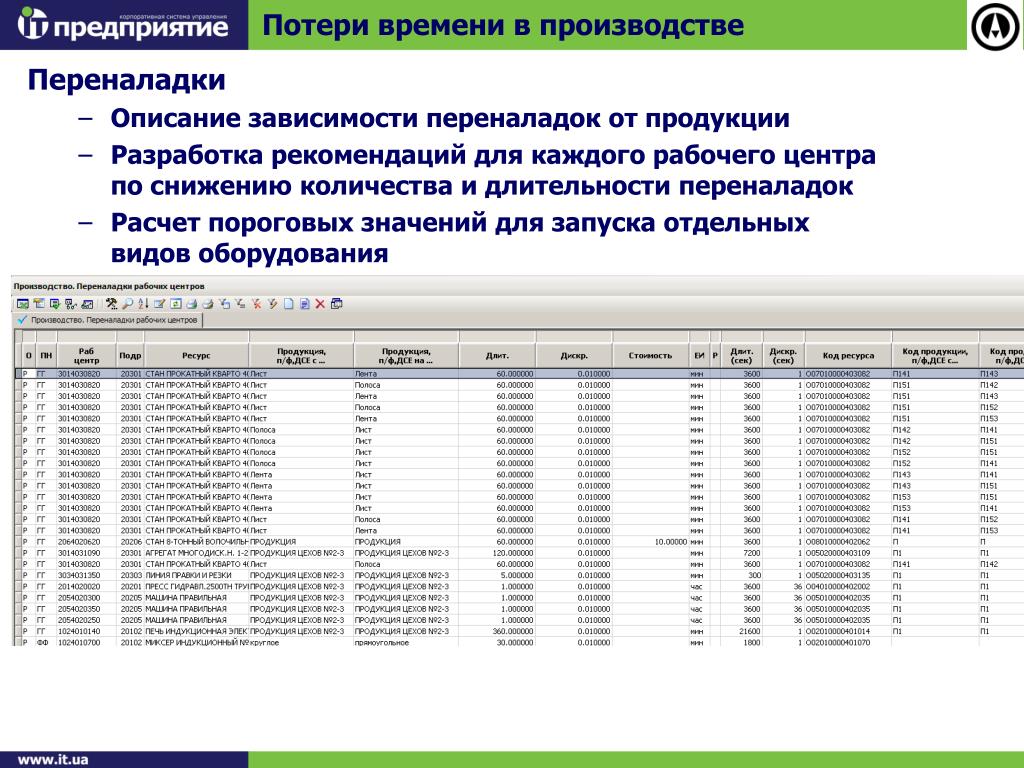Click the cascade windows icon after the red X

[x=336, y=304]
